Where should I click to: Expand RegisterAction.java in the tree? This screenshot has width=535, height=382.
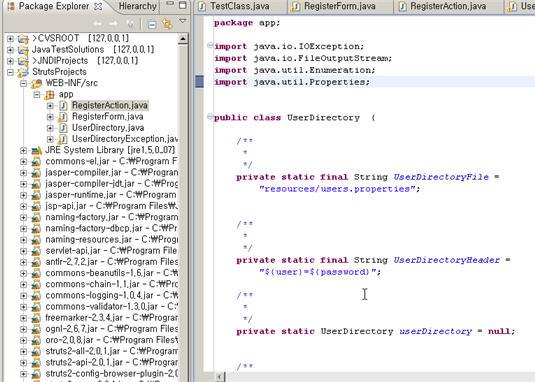coord(50,106)
